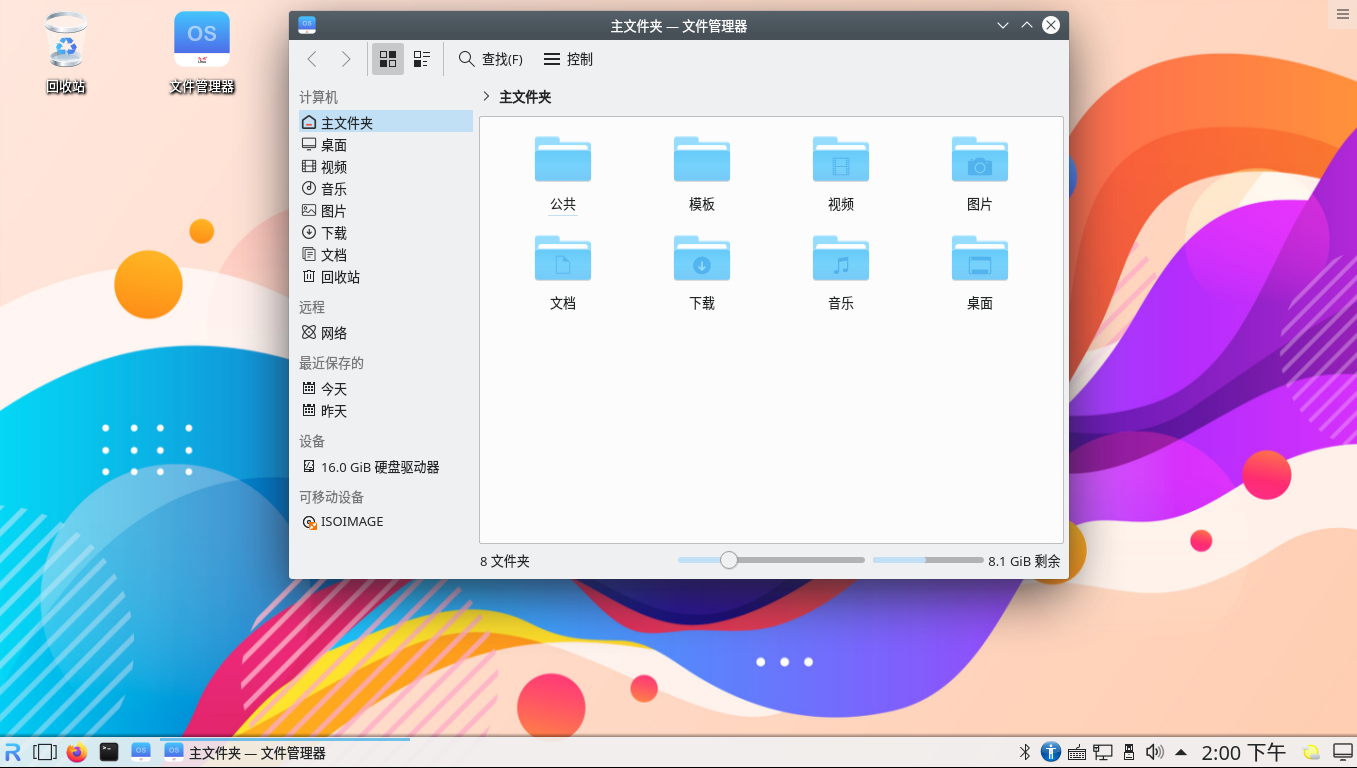Screen dimensions: 1357x768
Task: Adjust the icon zoom slider
Action: coord(771,560)
